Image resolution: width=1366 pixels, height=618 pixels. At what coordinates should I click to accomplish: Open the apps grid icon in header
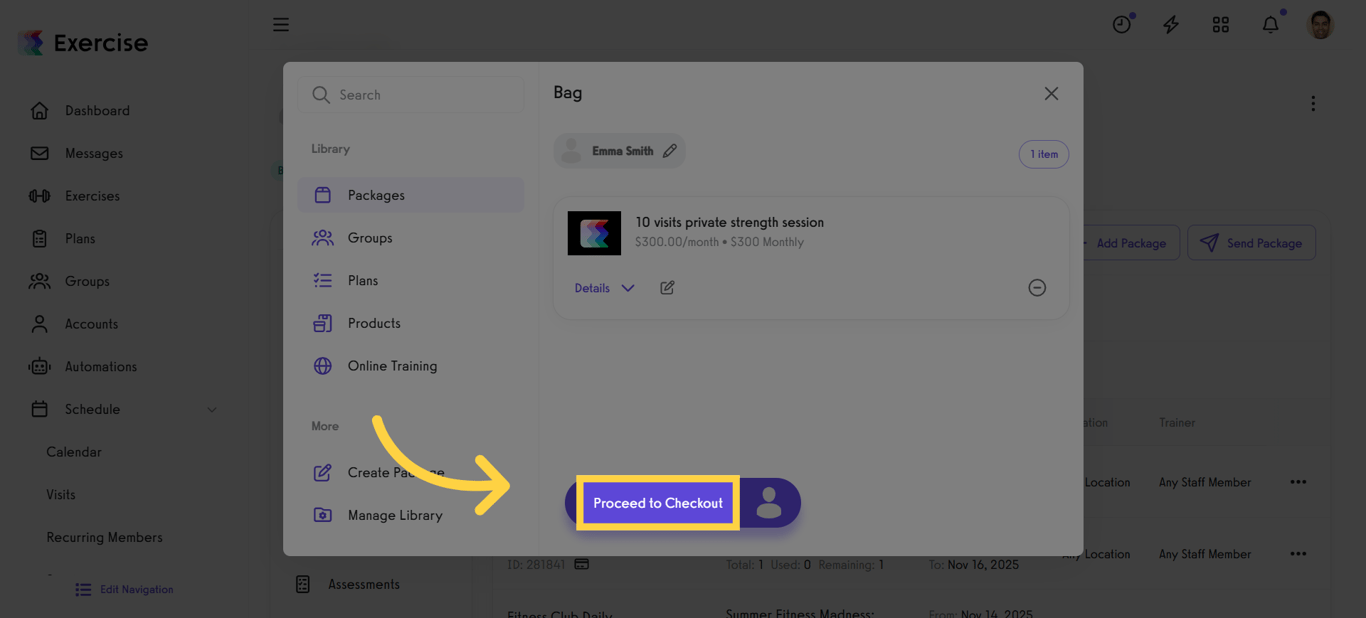click(x=1220, y=24)
